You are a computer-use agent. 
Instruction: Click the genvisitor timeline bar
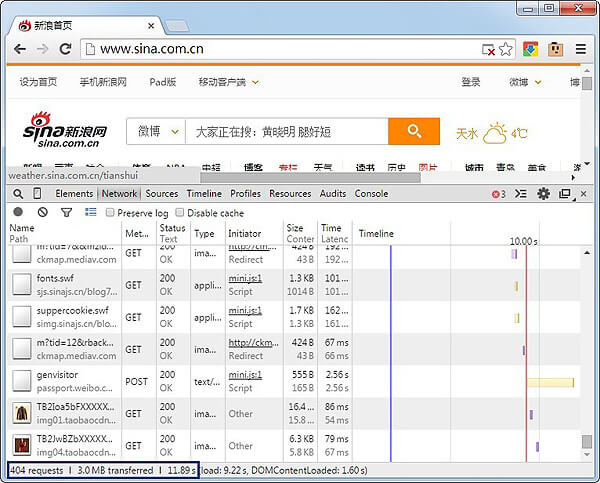551,382
